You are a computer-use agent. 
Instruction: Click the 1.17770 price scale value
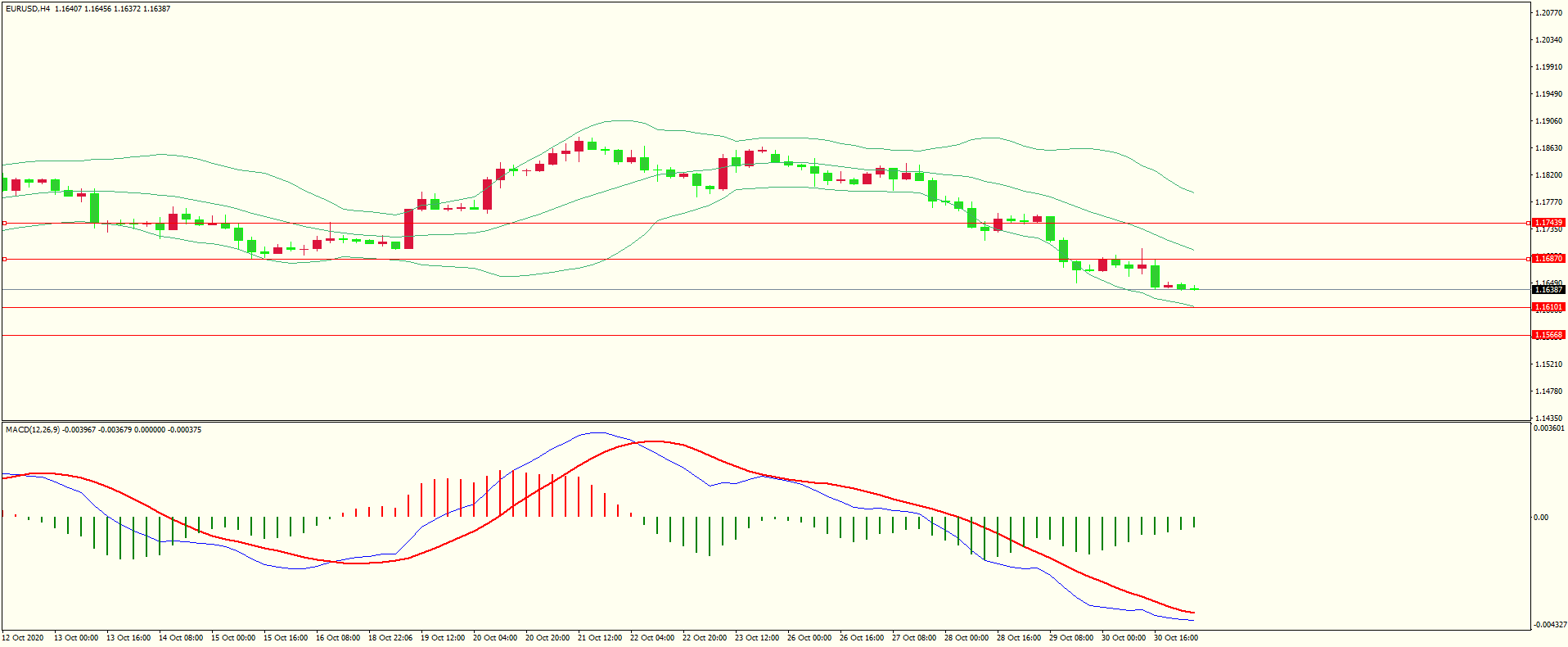tap(1549, 202)
